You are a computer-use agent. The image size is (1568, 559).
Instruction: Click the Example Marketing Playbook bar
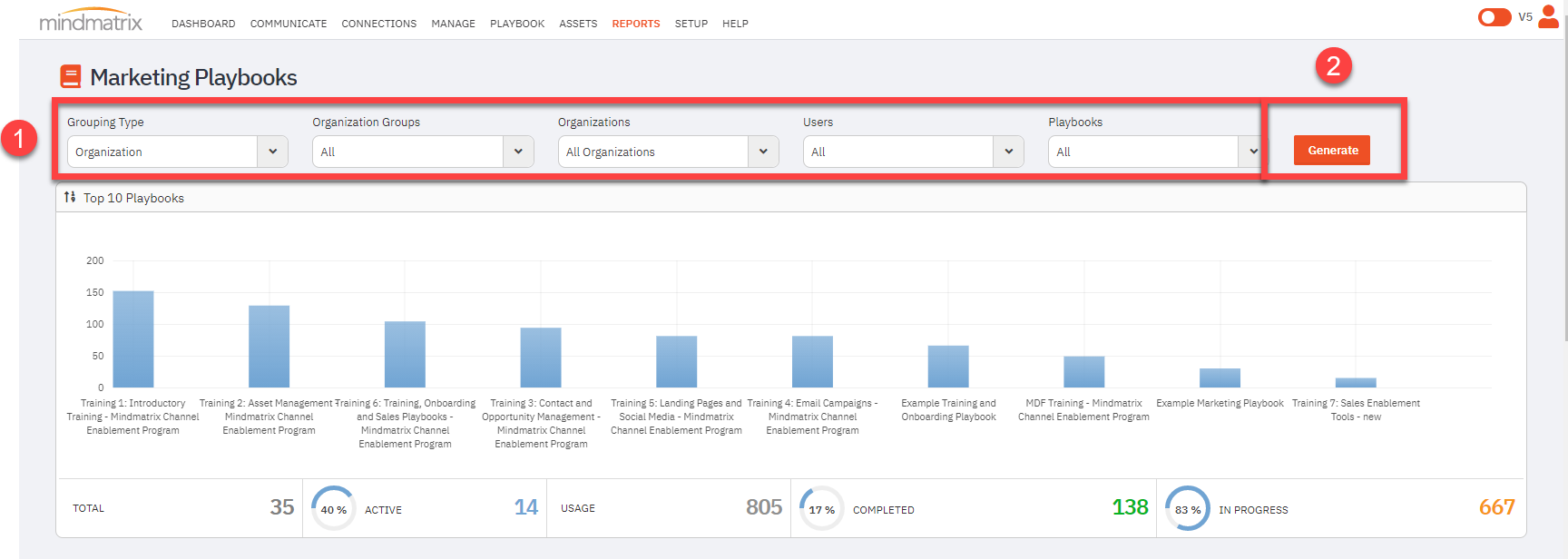click(1220, 378)
